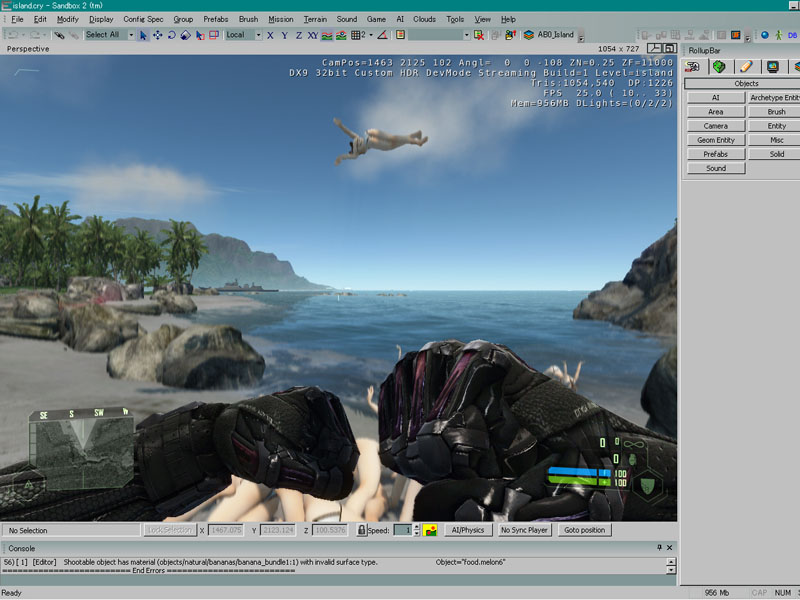Click the Brush object button

(x=774, y=112)
